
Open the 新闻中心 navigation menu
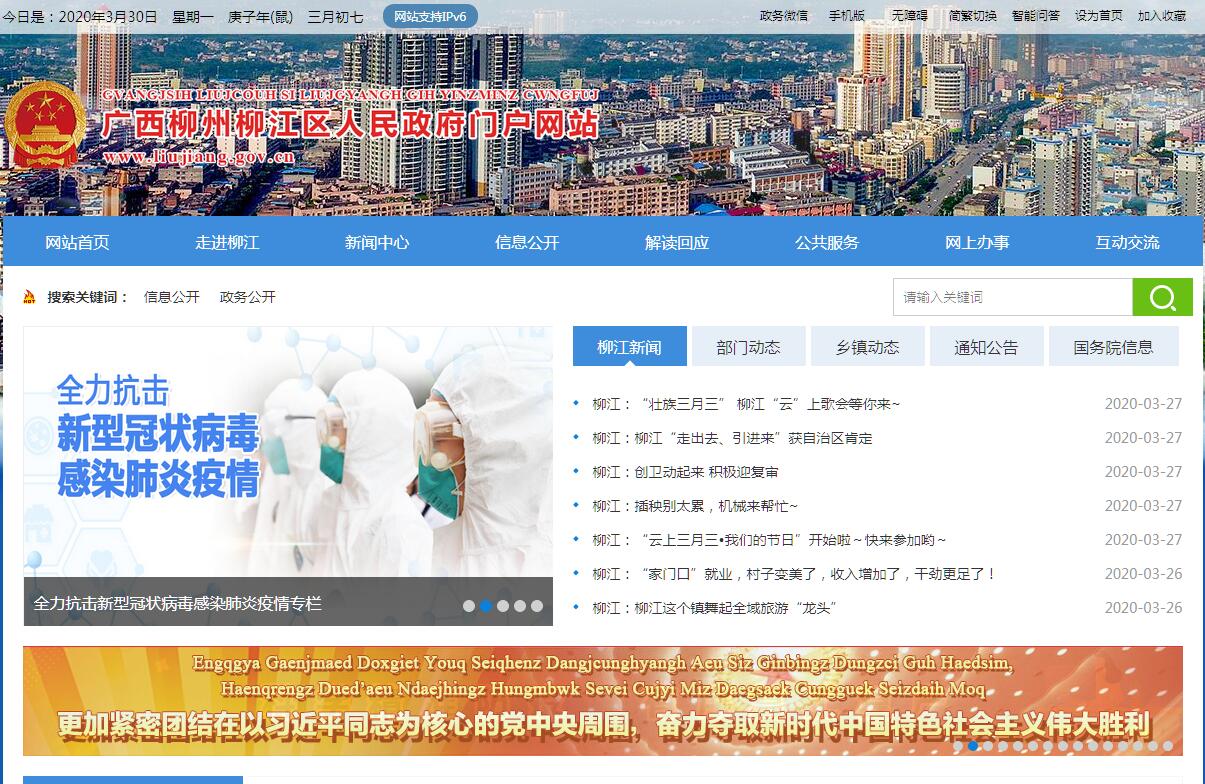pyautogui.click(x=377, y=243)
